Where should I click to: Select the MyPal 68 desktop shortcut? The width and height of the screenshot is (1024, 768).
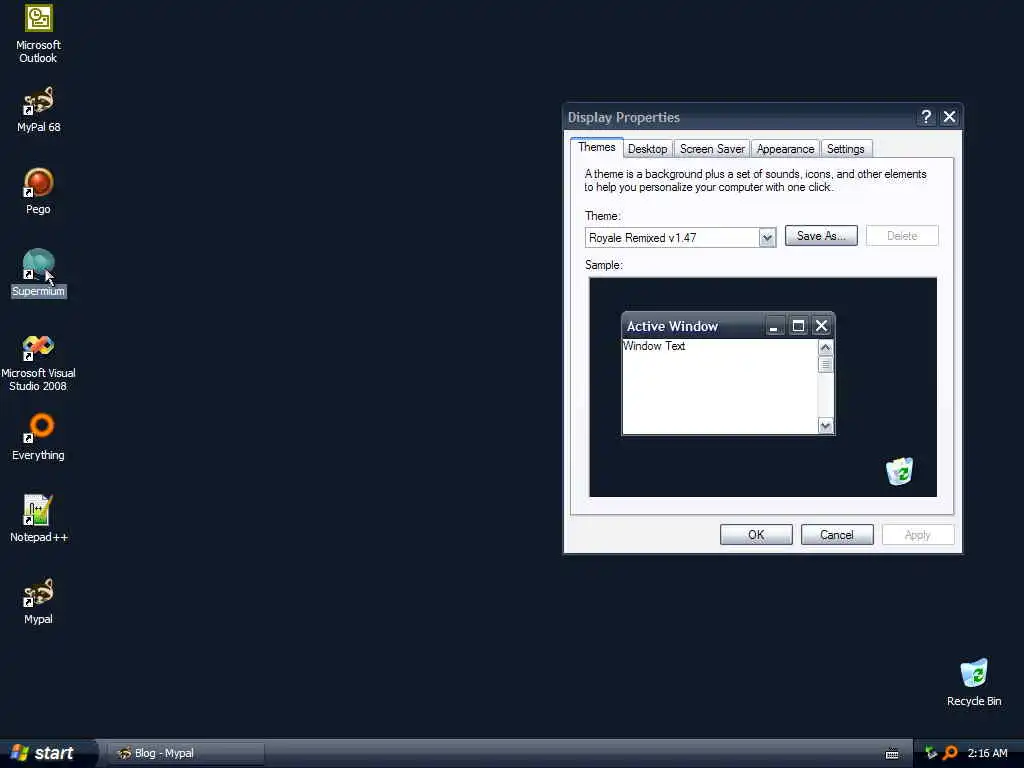click(39, 110)
